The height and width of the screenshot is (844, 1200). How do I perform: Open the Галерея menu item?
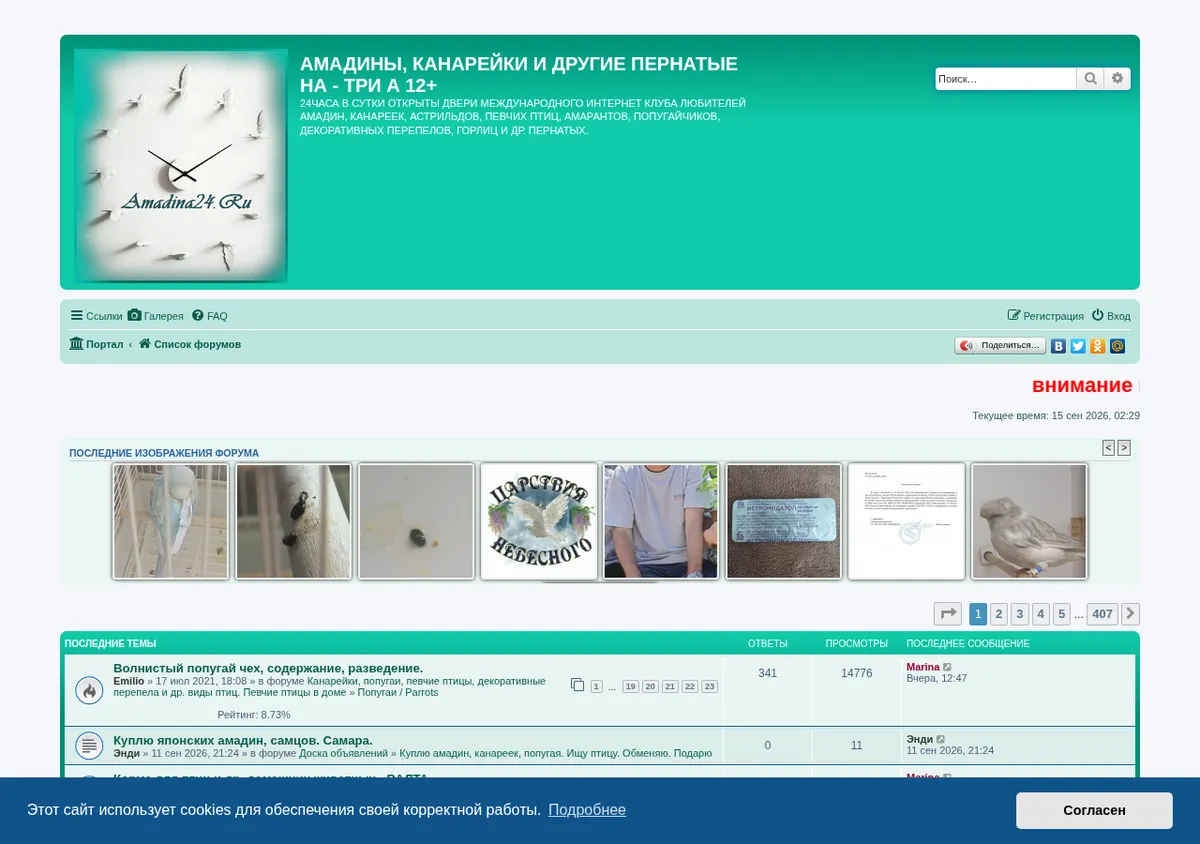(x=156, y=316)
